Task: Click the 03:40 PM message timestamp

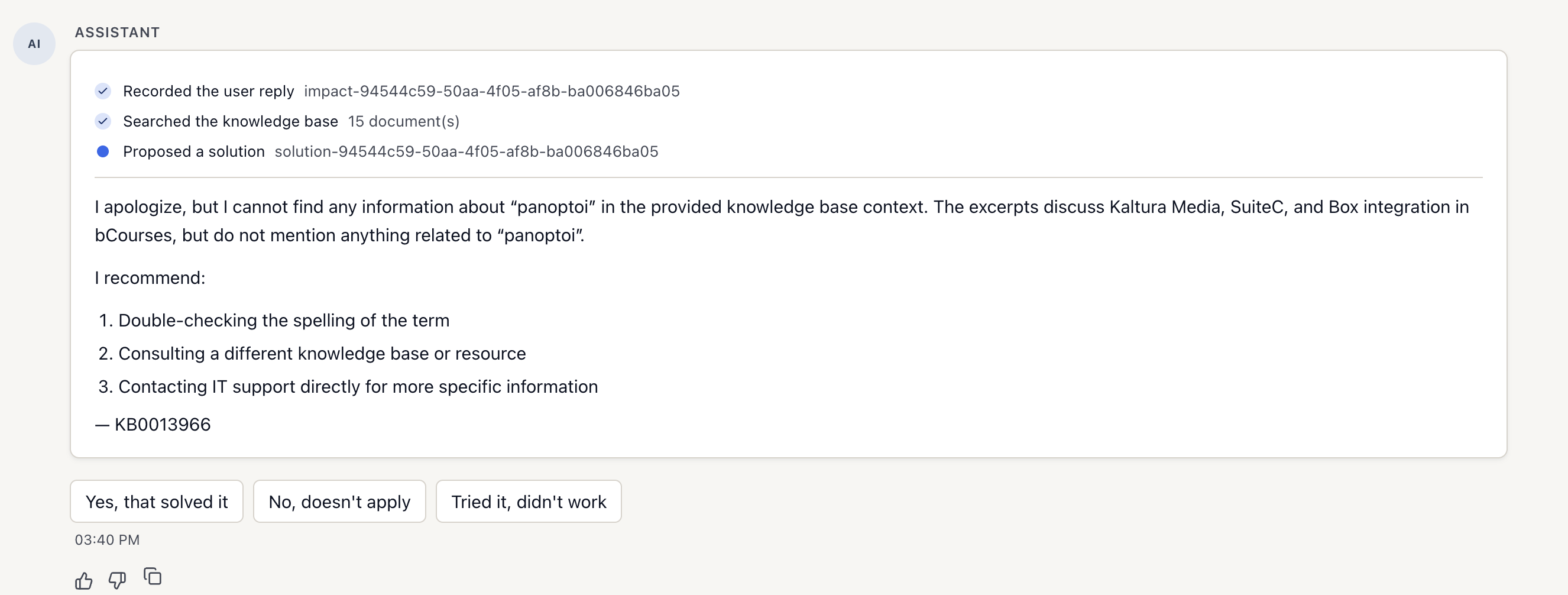Action: (x=107, y=539)
